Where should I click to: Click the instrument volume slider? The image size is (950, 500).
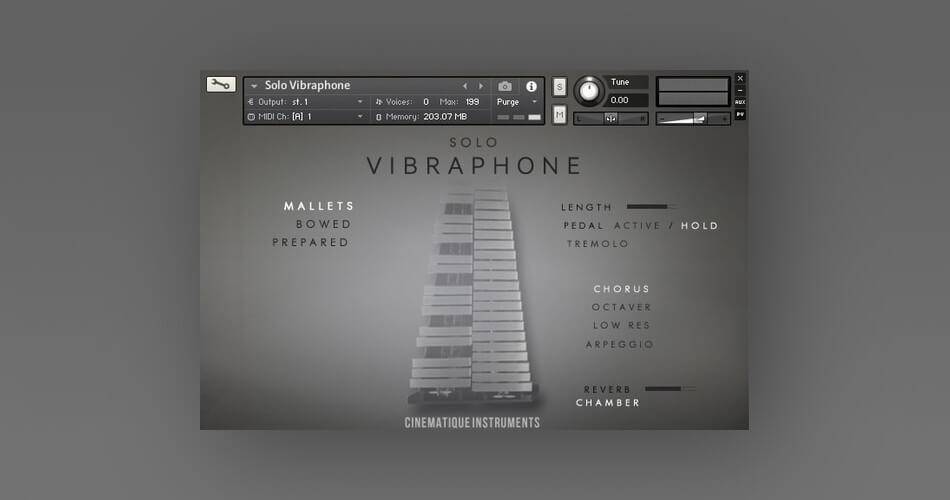(x=693, y=119)
